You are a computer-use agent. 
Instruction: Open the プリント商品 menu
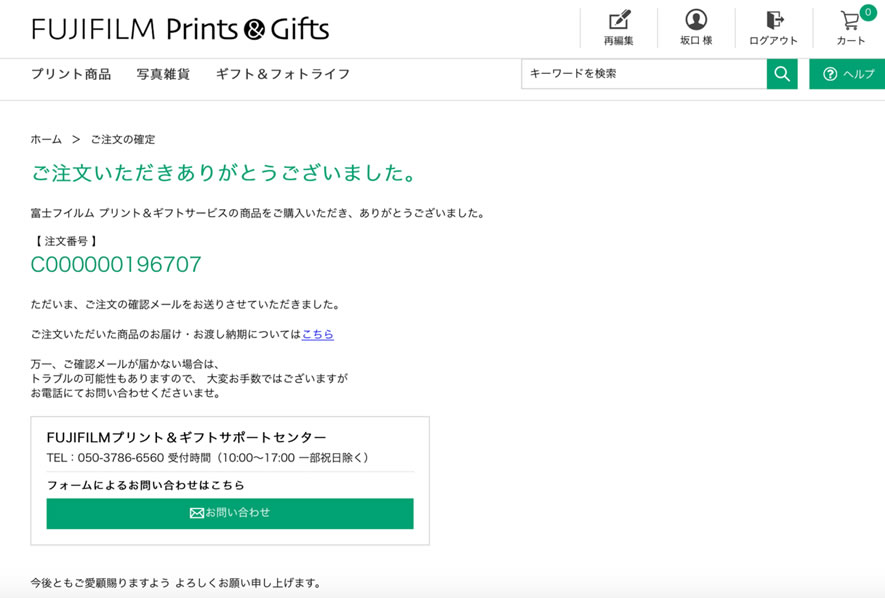click(x=71, y=74)
